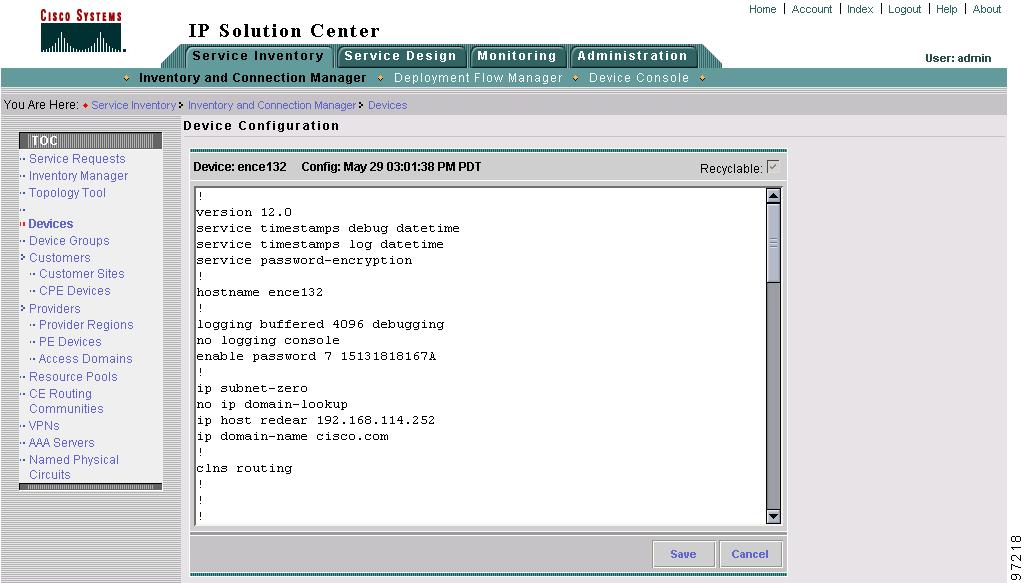The width and height of the screenshot is (1024, 583).
Task: Click the Save button
Action: click(x=683, y=554)
